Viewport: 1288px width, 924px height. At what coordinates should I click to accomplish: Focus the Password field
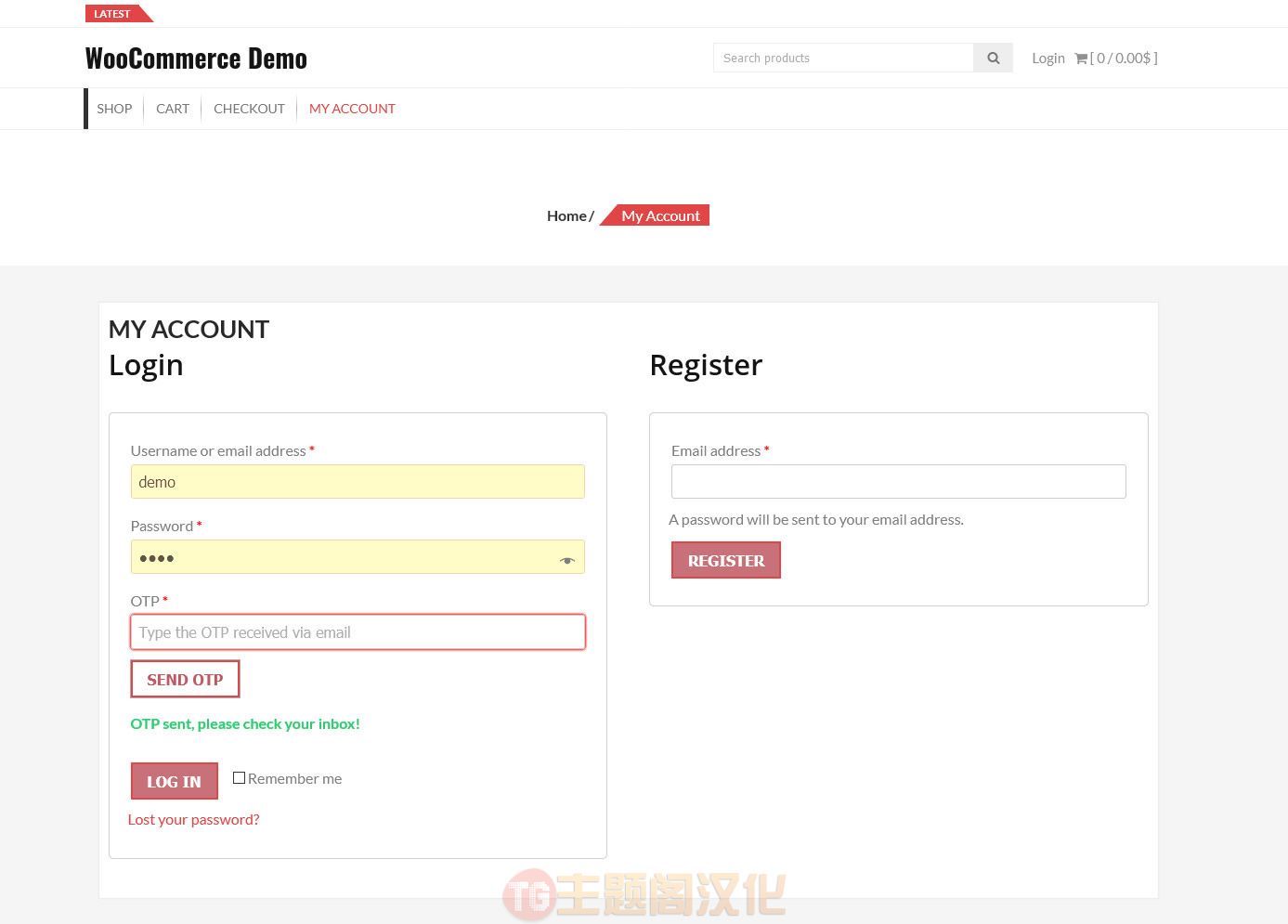coord(358,557)
